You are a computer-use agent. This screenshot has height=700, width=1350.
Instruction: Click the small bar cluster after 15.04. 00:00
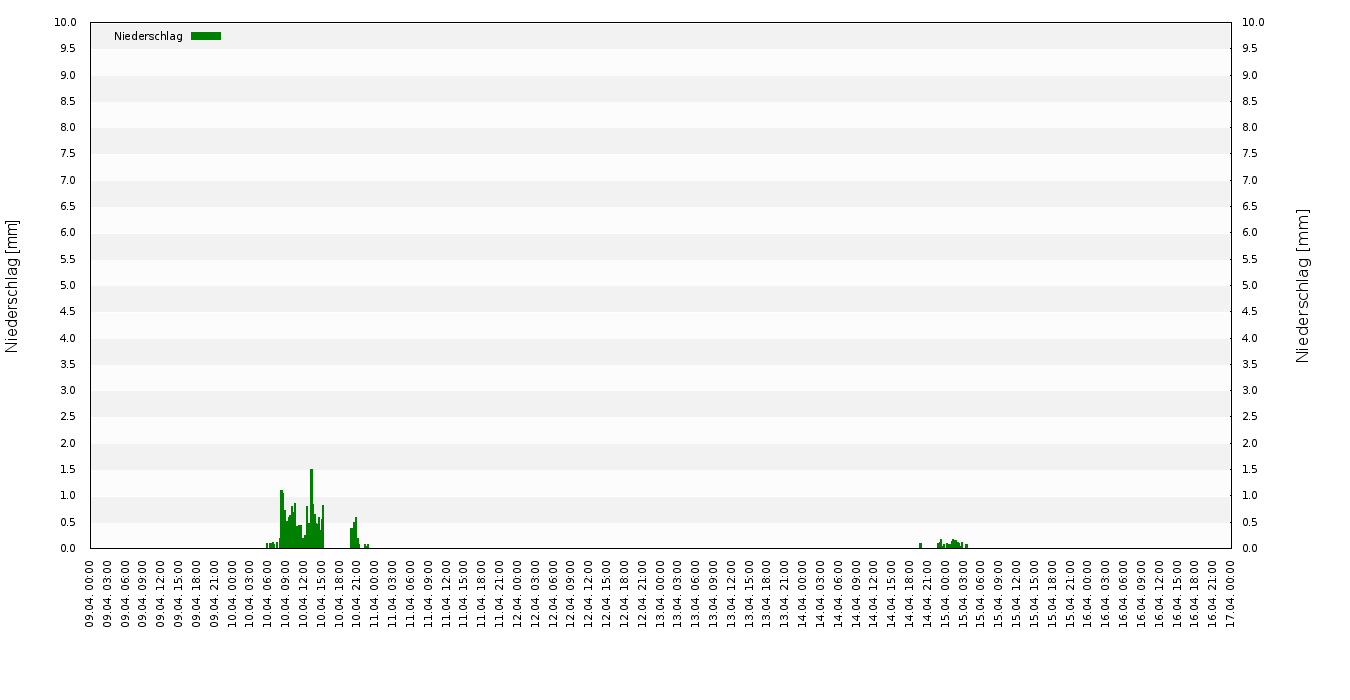(x=953, y=544)
